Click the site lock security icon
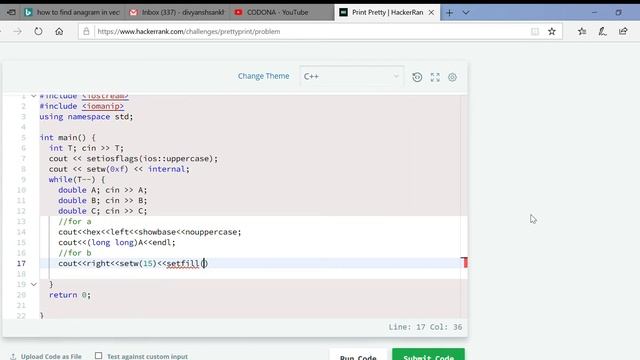640x360 pixels. coord(86,31)
